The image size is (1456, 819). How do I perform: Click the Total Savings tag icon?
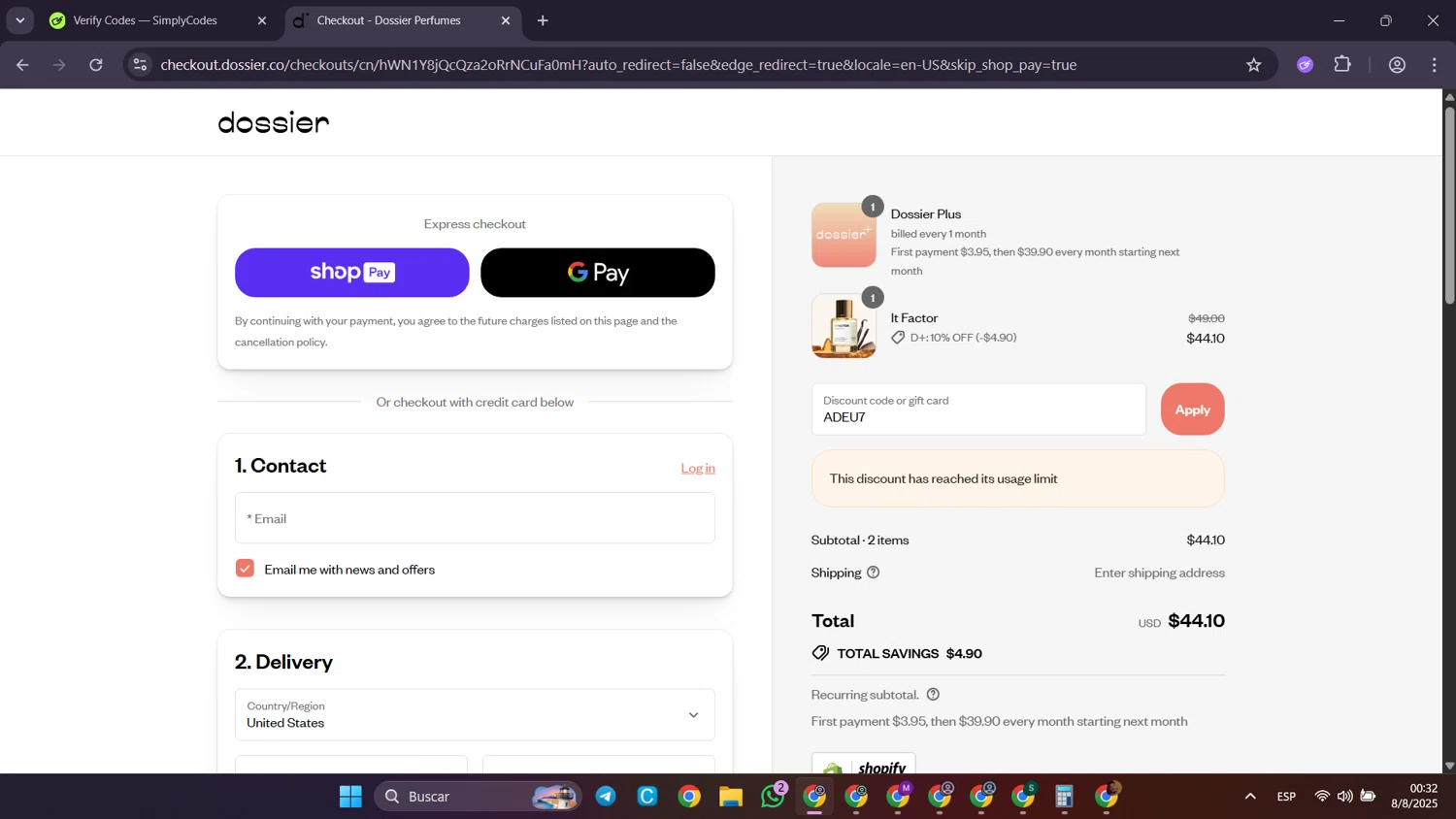tap(820, 653)
